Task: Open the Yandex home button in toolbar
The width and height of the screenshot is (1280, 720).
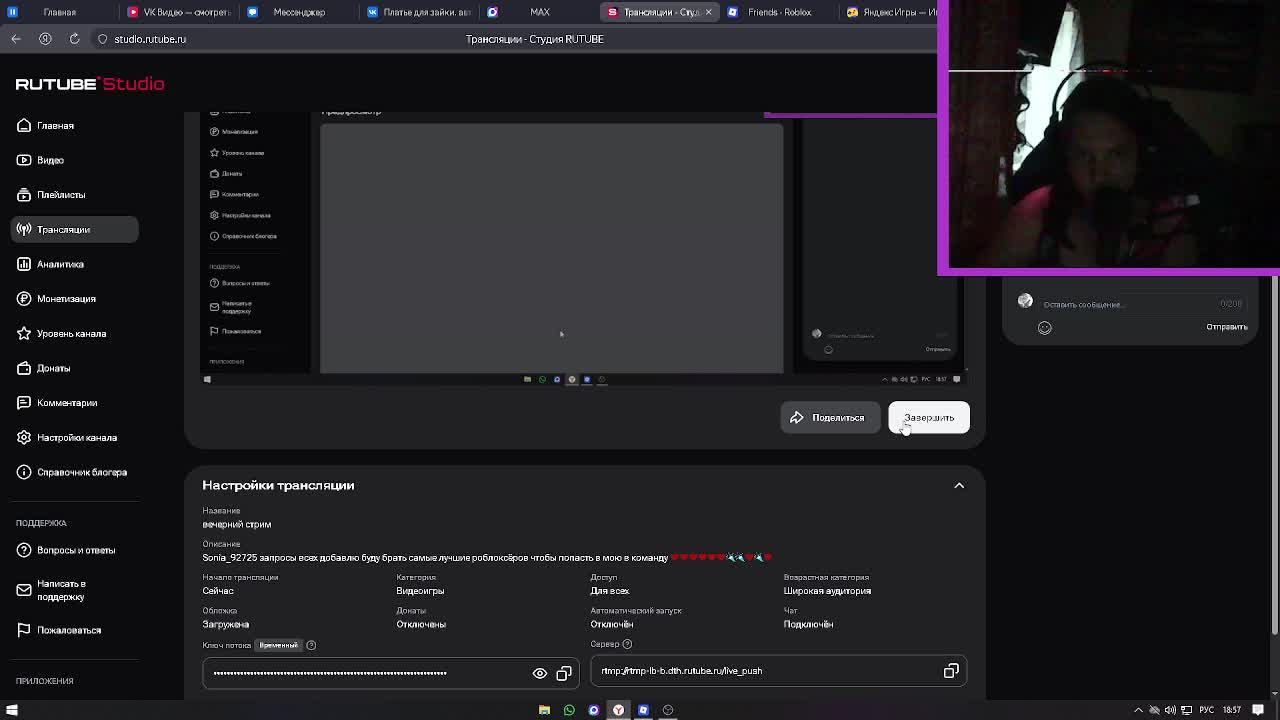Action: tap(45, 39)
